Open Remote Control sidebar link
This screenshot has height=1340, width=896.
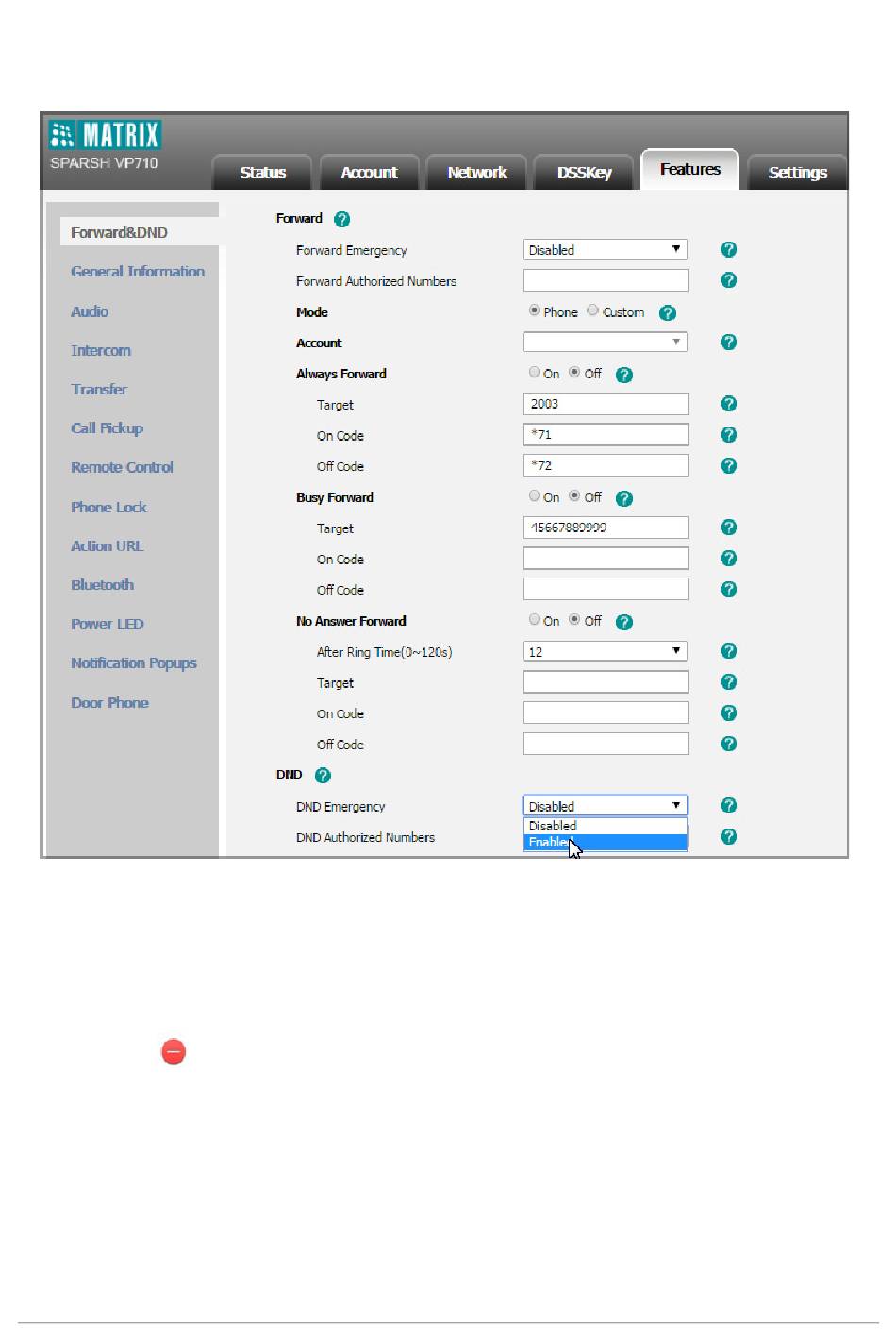[122, 468]
